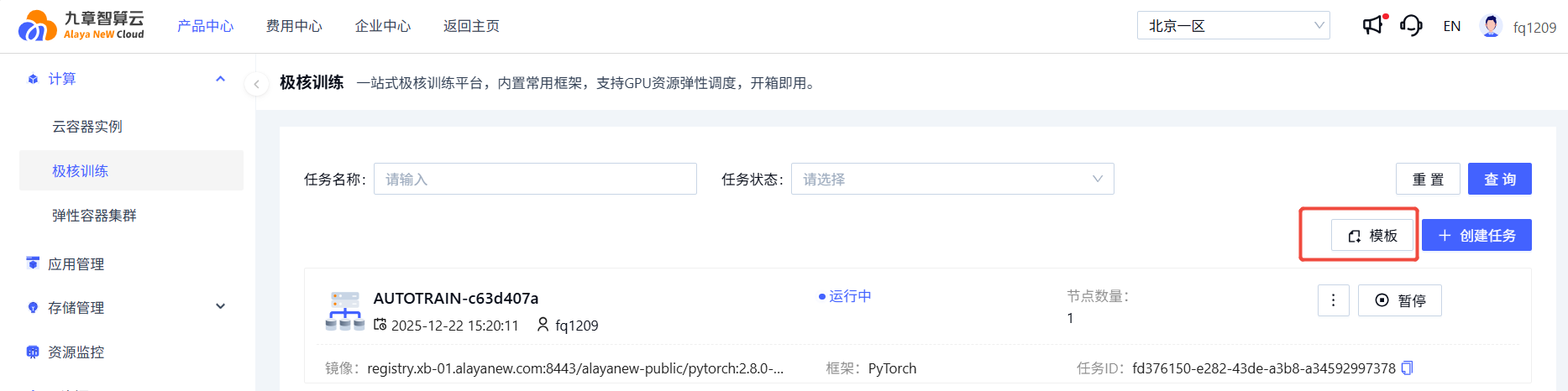Copy the task ID with copy icon
Viewport: 1568px width, 391px height.
(x=1408, y=368)
